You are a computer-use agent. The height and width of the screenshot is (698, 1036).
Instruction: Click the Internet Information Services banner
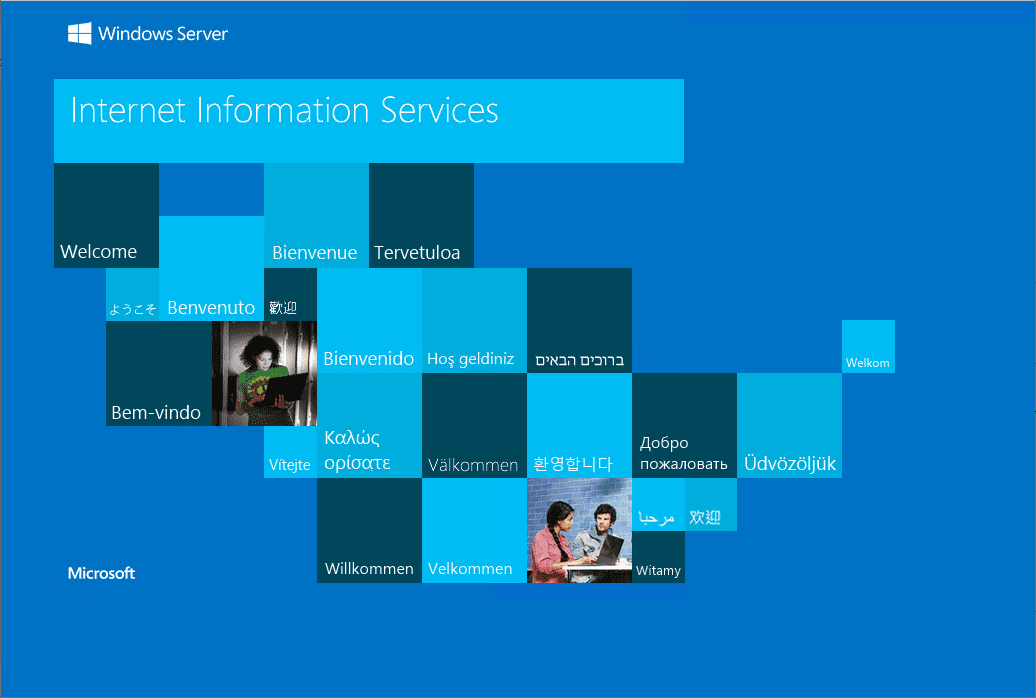(x=369, y=121)
